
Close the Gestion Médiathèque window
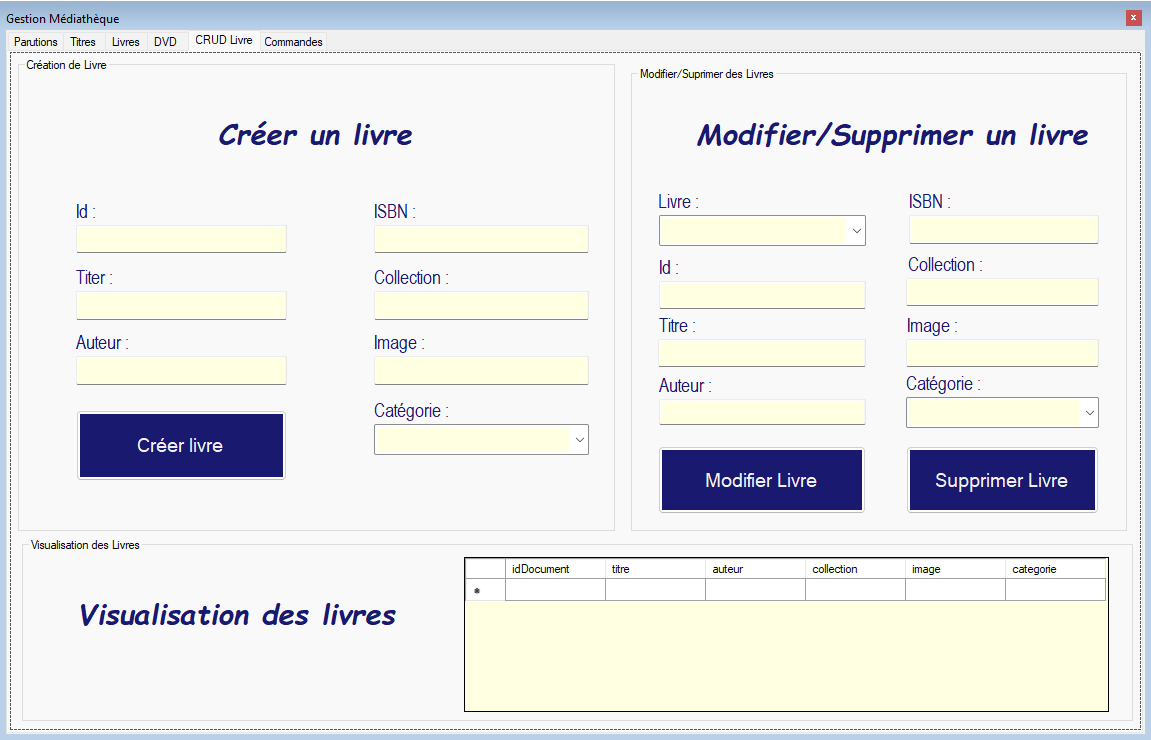tap(1133, 17)
